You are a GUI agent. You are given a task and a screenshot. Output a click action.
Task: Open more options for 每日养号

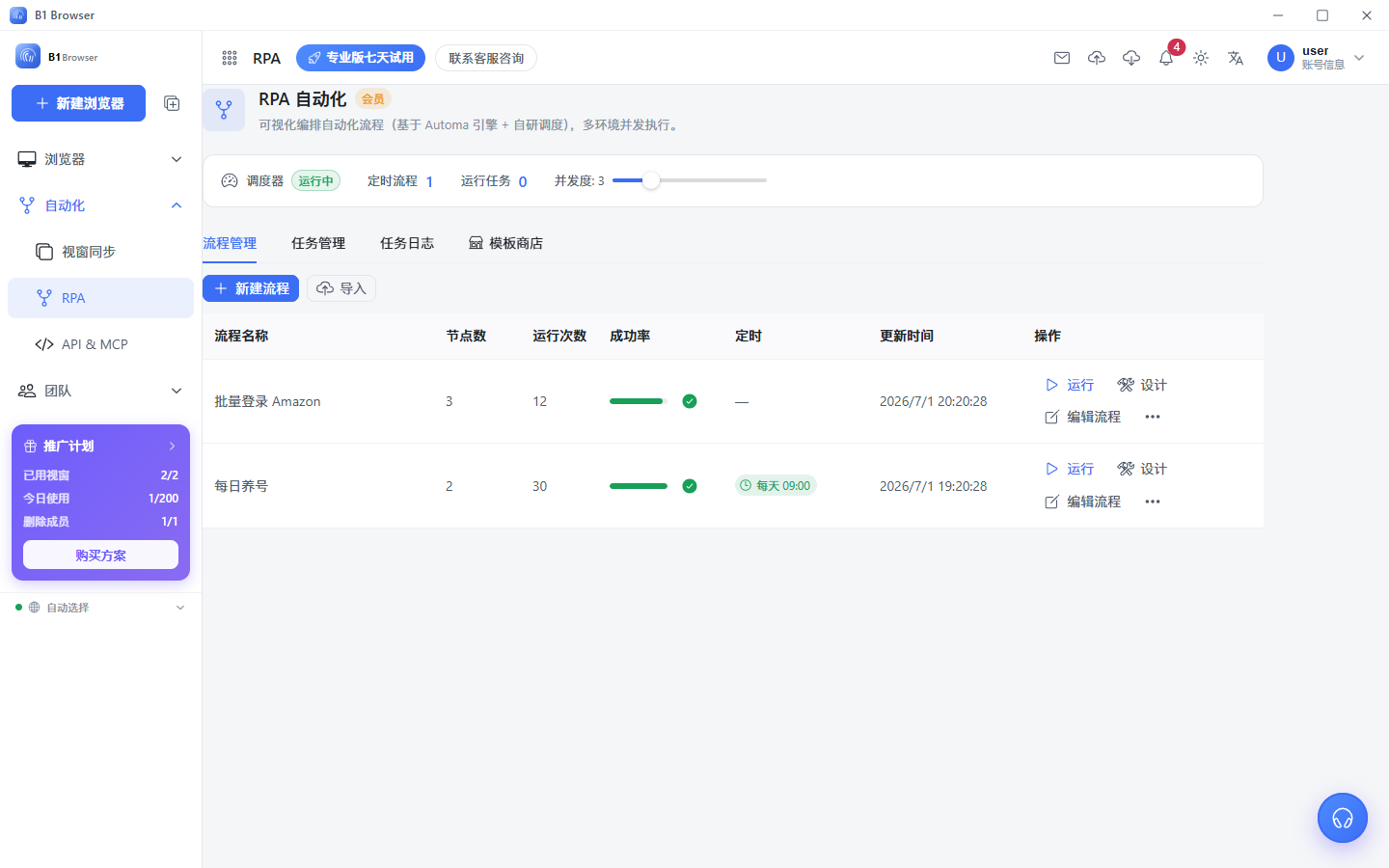tap(1153, 502)
